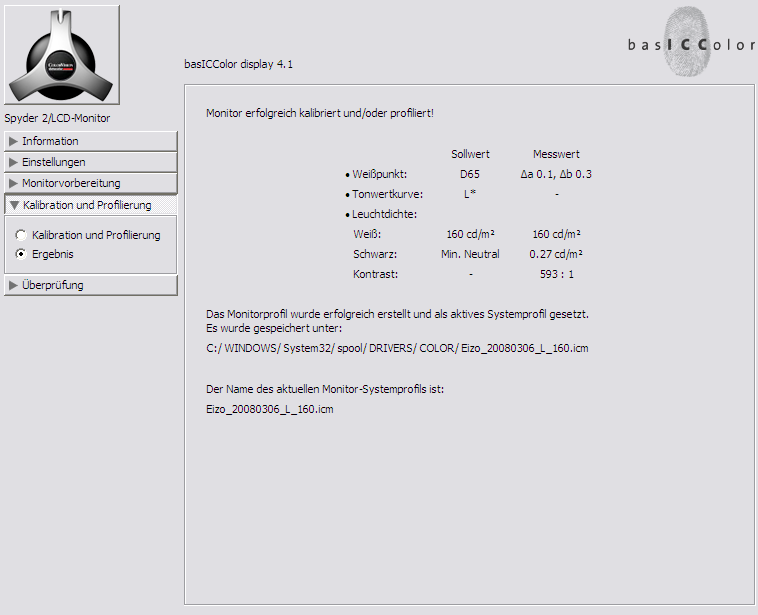Select the Kalibration und Profilierung radio button

21,235
